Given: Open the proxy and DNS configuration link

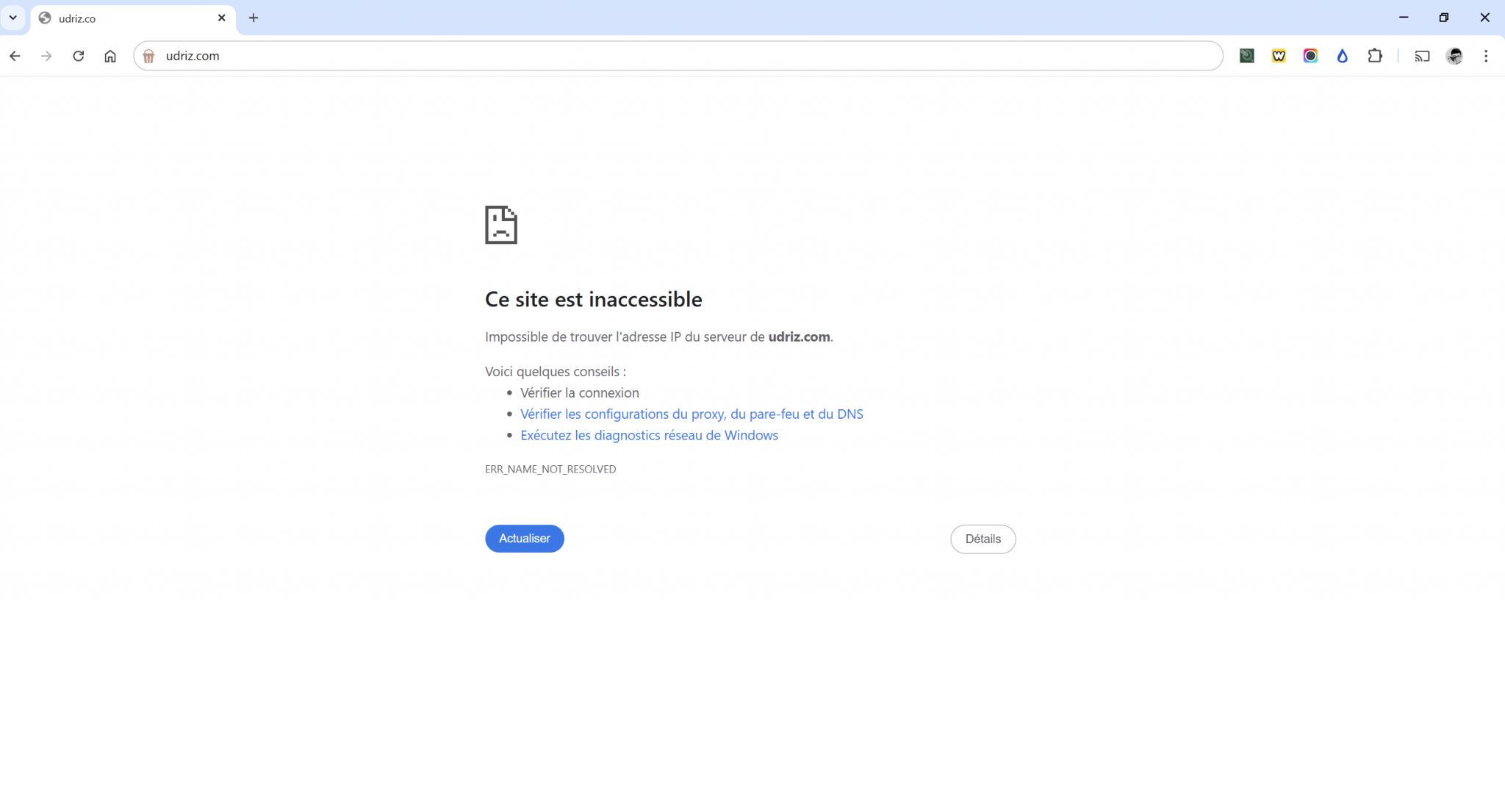Looking at the screenshot, I should (692, 414).
